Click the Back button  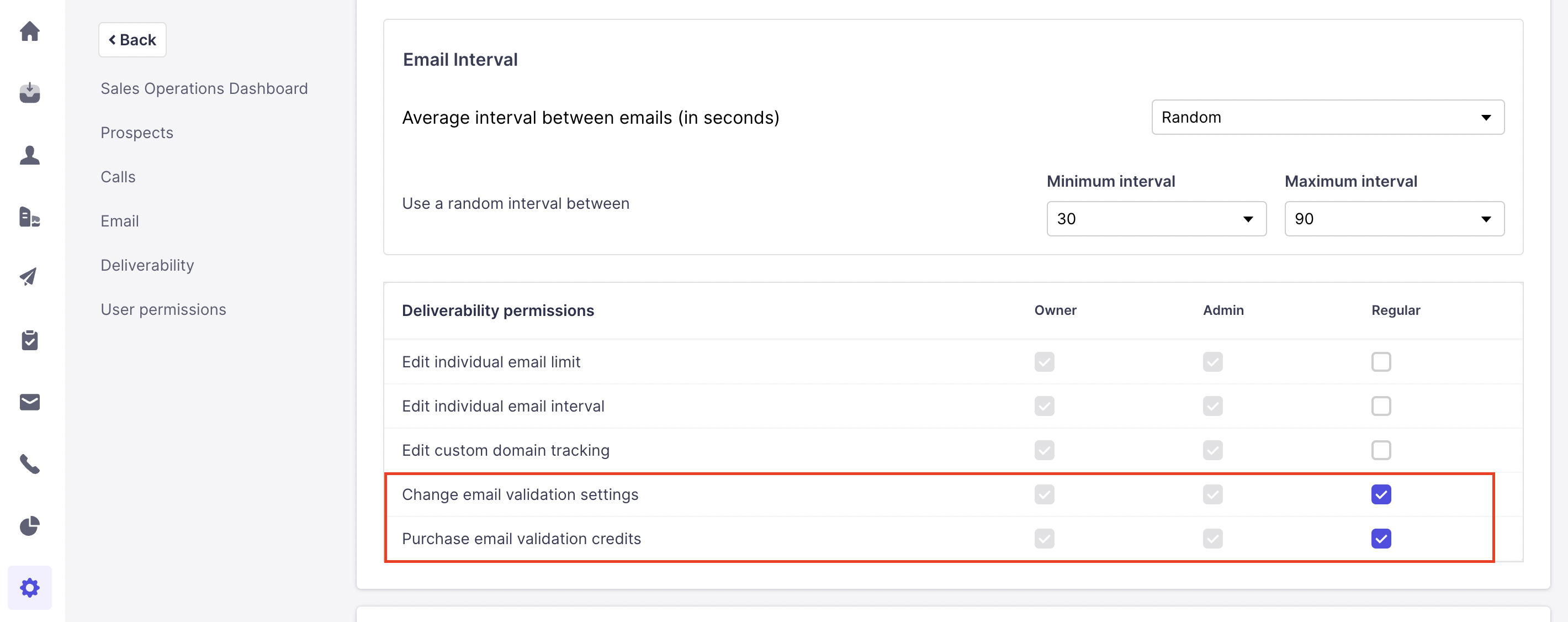pyautogui.click(x=132, y=40)
